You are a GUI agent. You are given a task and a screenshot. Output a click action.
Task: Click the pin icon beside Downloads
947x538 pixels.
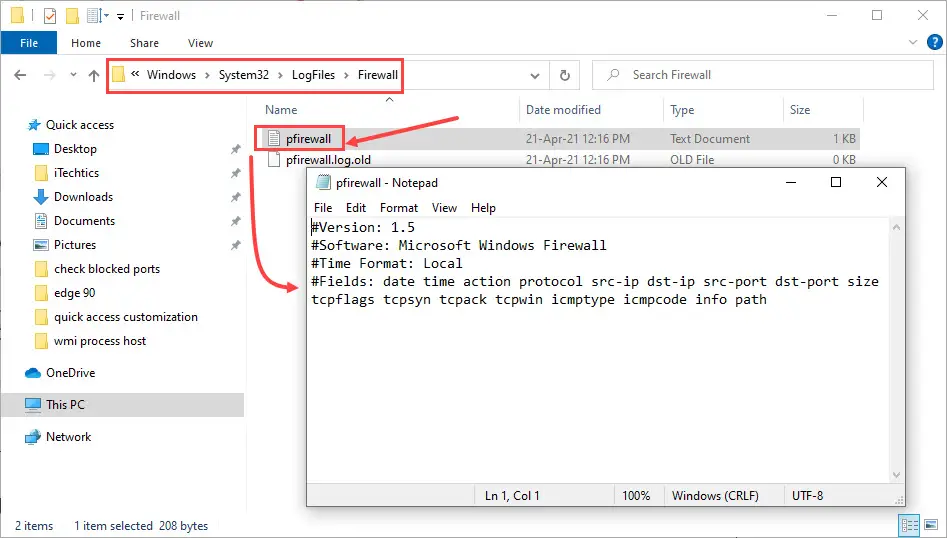236,197
